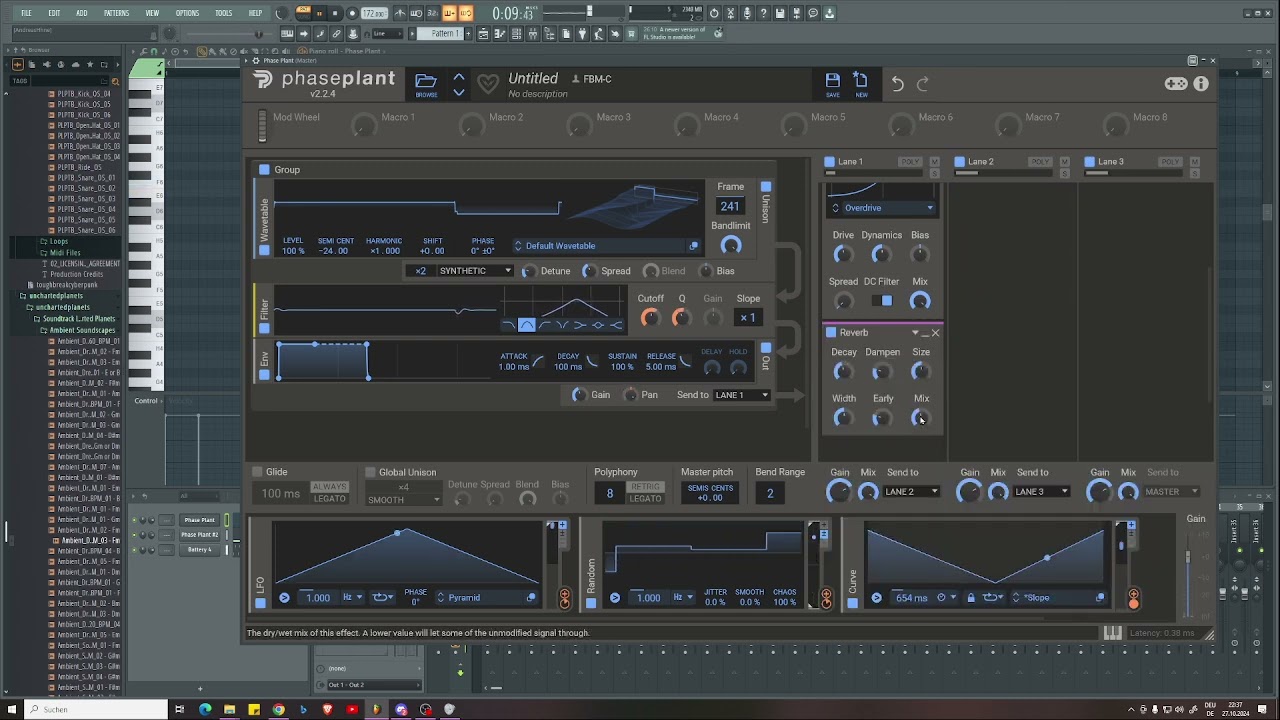Enable the Global Unison checkbox

pyautogui.click(x=370, y=472)
